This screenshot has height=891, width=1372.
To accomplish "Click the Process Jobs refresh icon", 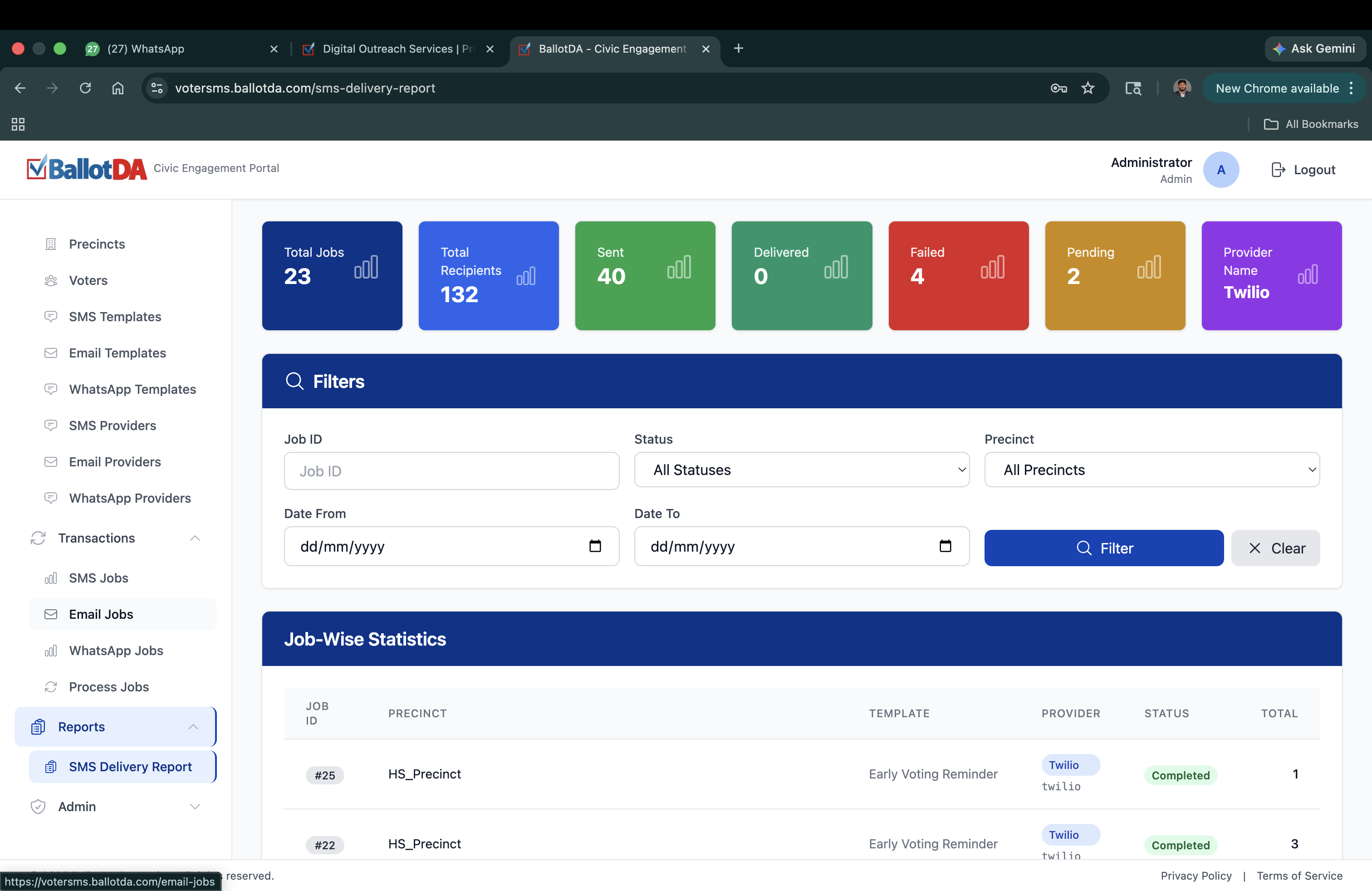I will pos(51,687).
